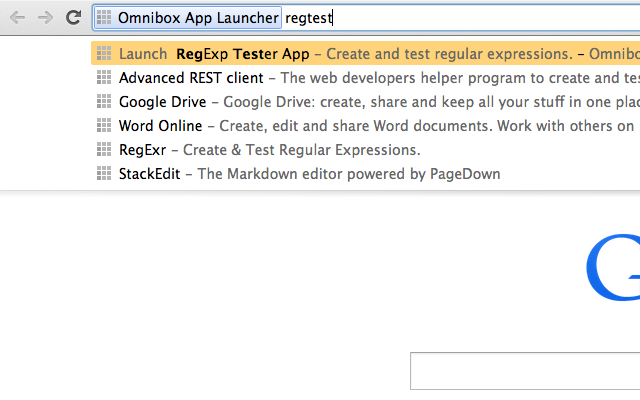Reload the page with the refresh icon
The image size is (640, 400).
point(73,17)
